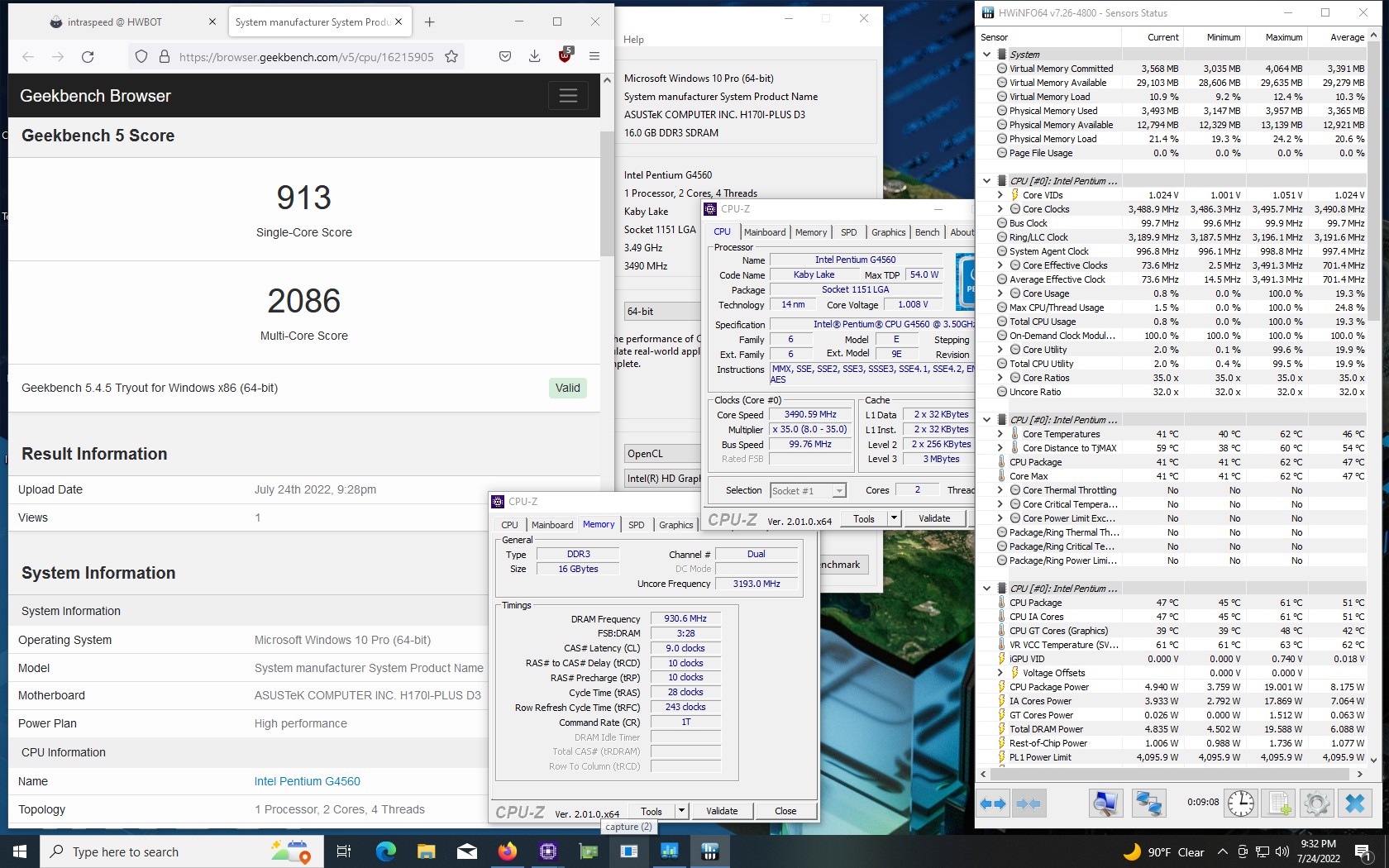Click HWiNFO collapse columns arrows icon

pos(1029,803)
